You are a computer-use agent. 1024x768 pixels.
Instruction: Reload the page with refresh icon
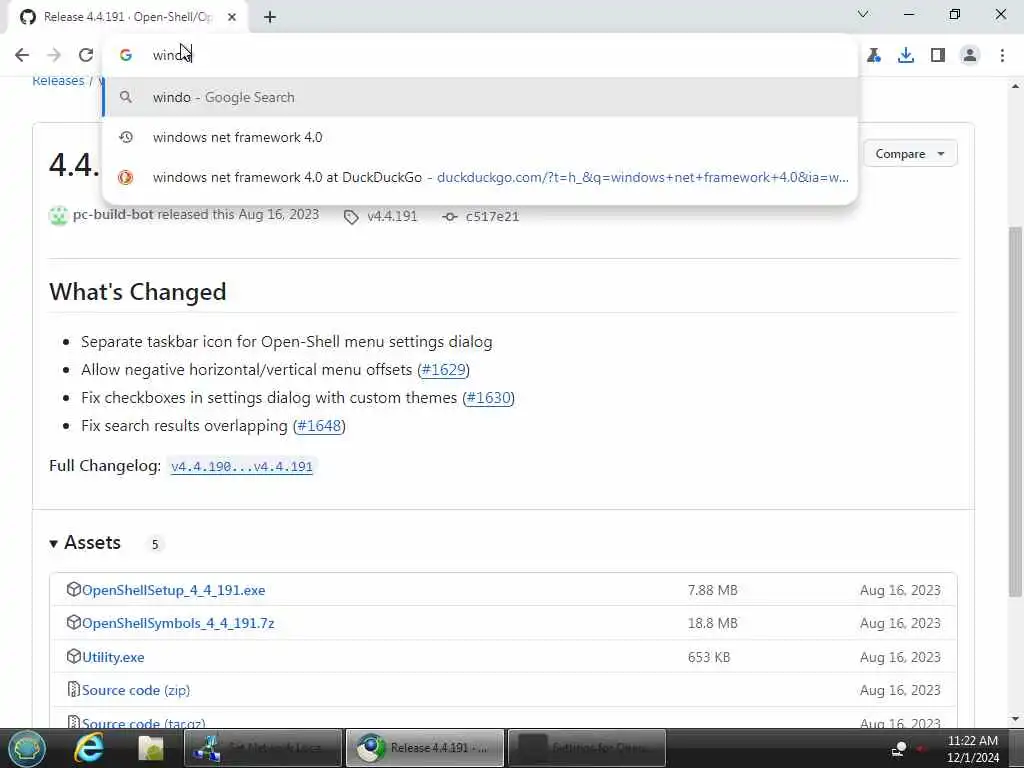point(86,55)
